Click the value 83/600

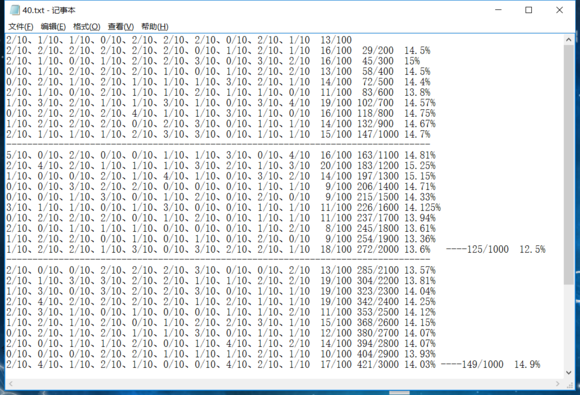coord(378,92)
